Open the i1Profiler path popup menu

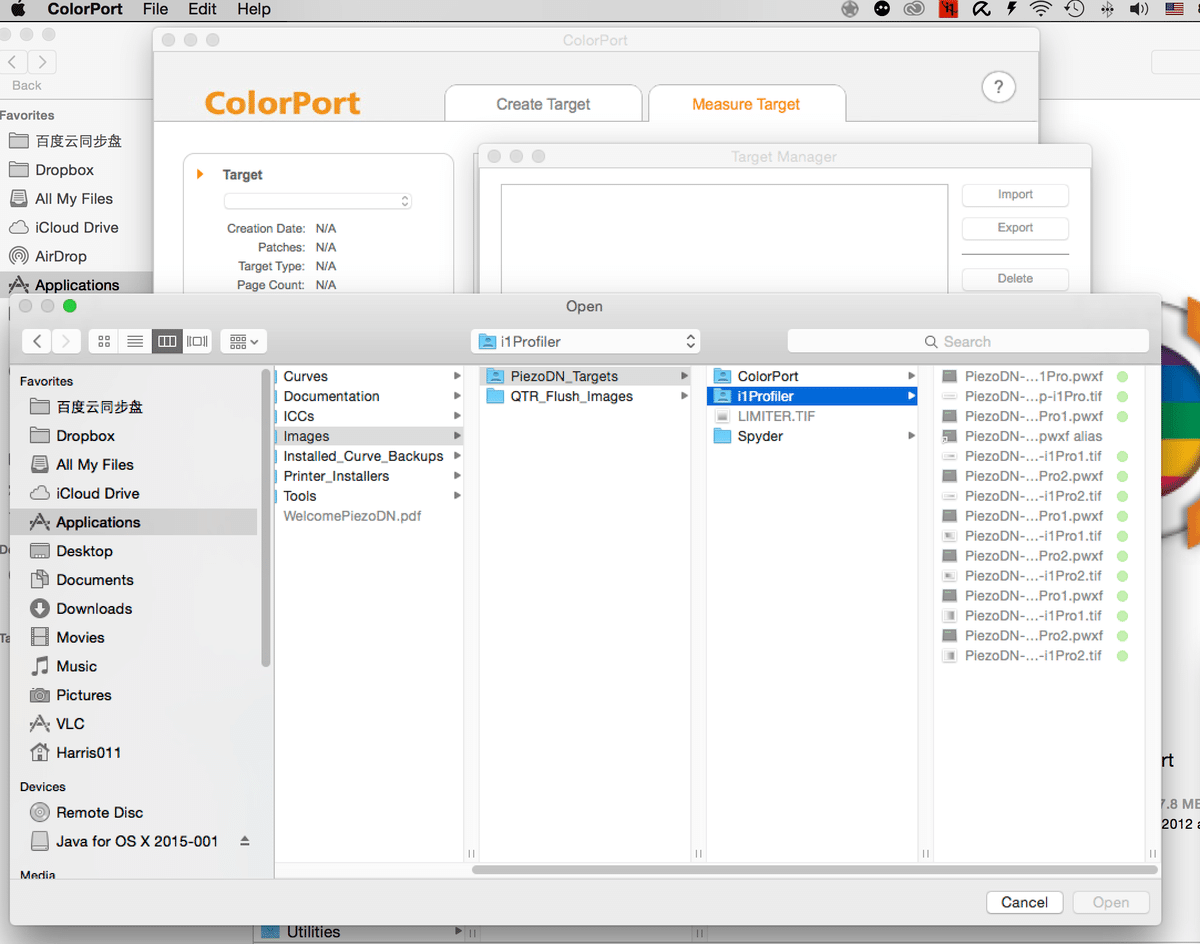(x=585, y=342)
